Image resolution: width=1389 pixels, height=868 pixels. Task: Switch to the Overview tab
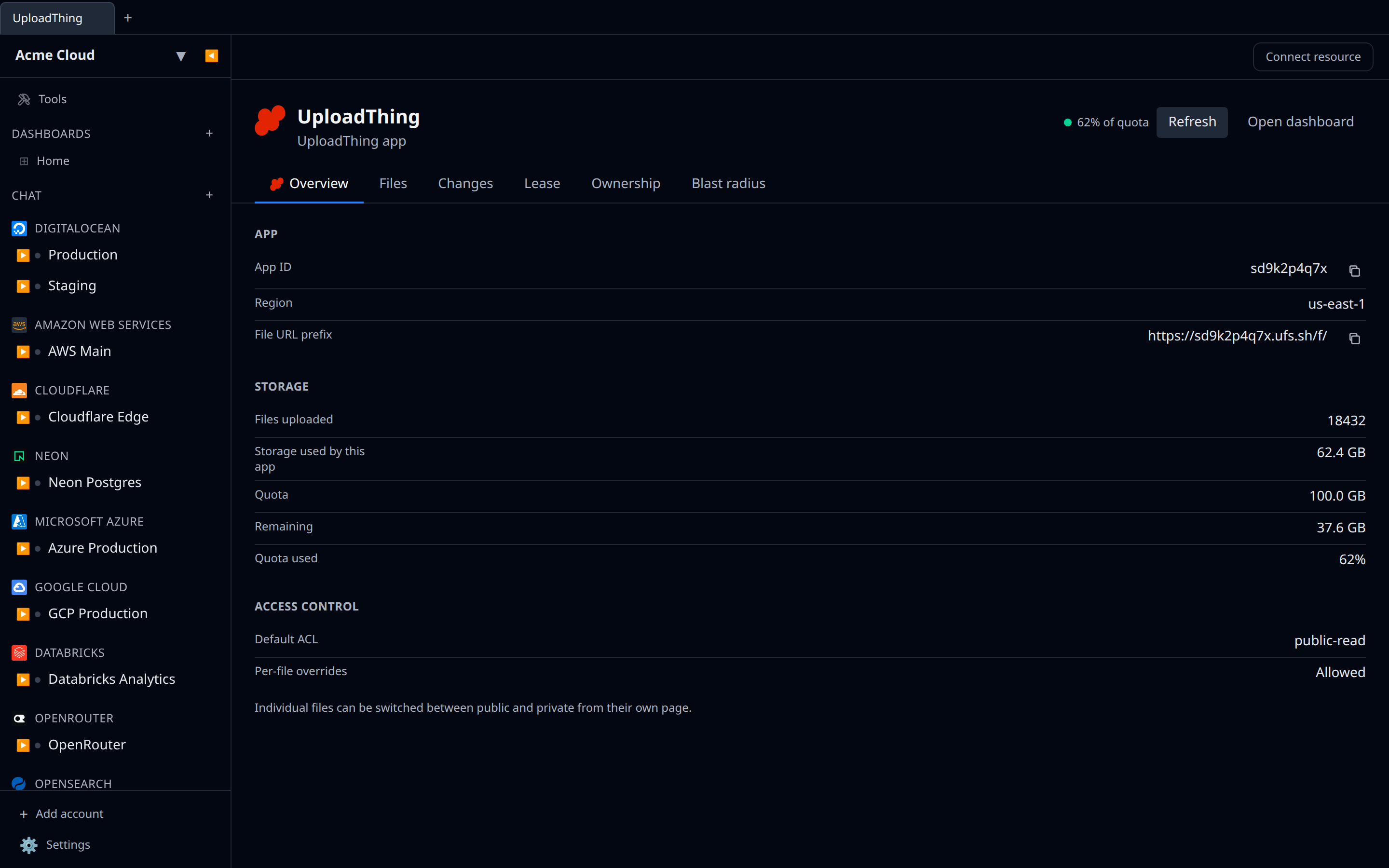click(x=309, y=184)
